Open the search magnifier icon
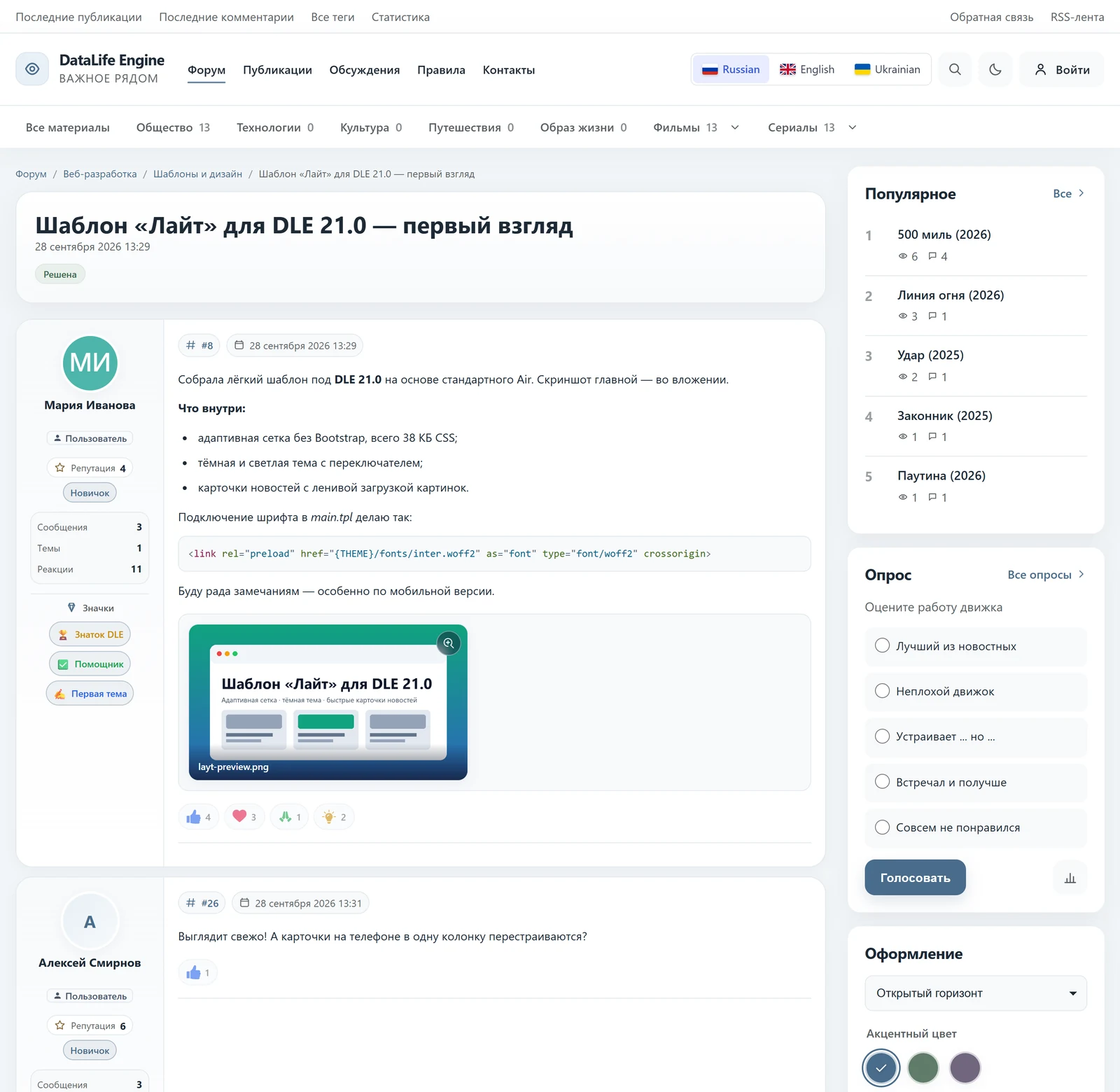1120x1092 pixels. 955,69
